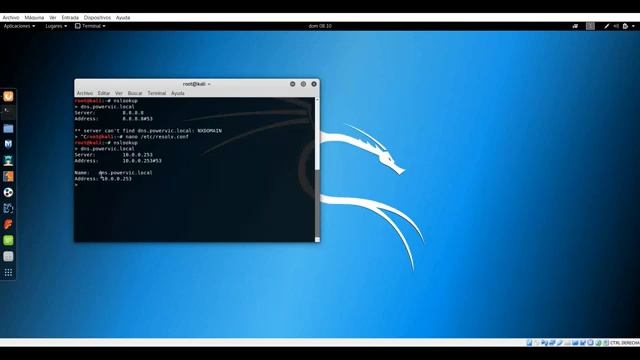This screenshot has height=360, width=640.
Task: Launch Burp Suite from the dock
Action: [x=8, y=176]
